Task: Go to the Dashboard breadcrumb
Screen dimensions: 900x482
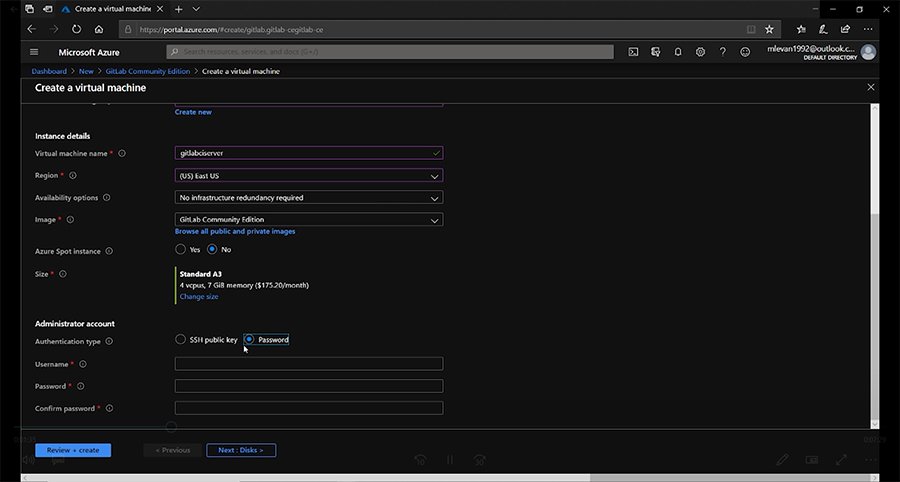Action: (x=49, y=72)
